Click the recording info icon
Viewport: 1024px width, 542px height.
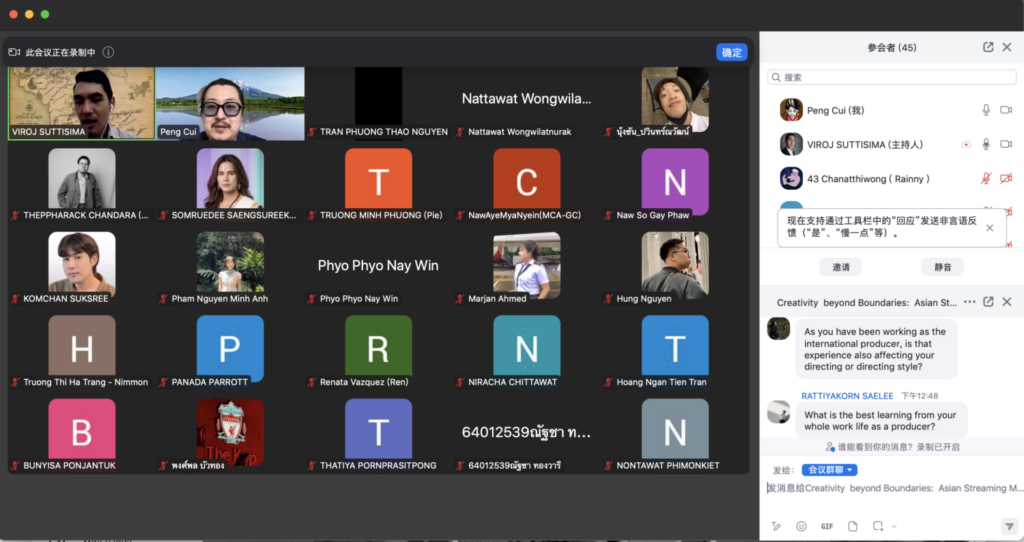click(x=108, y=52)
